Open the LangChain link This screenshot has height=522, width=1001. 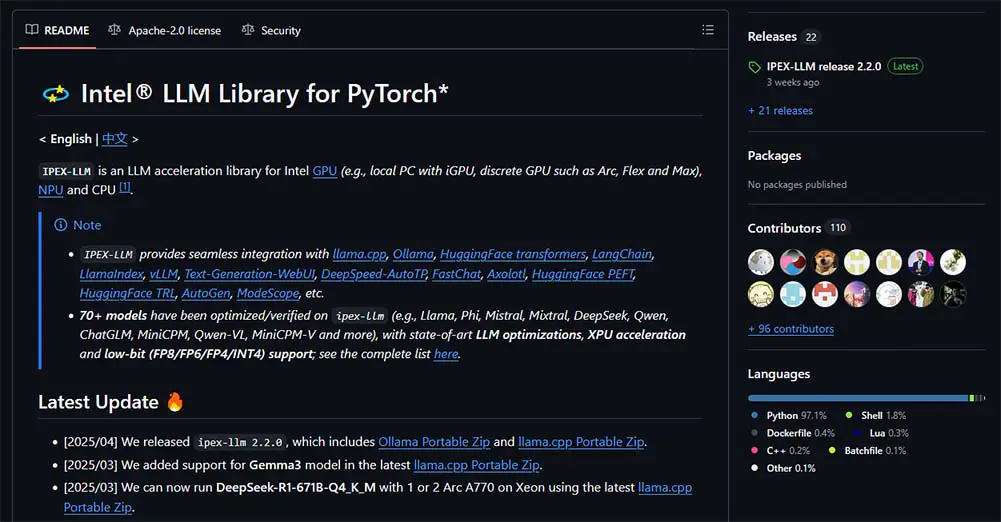(622, 254)
